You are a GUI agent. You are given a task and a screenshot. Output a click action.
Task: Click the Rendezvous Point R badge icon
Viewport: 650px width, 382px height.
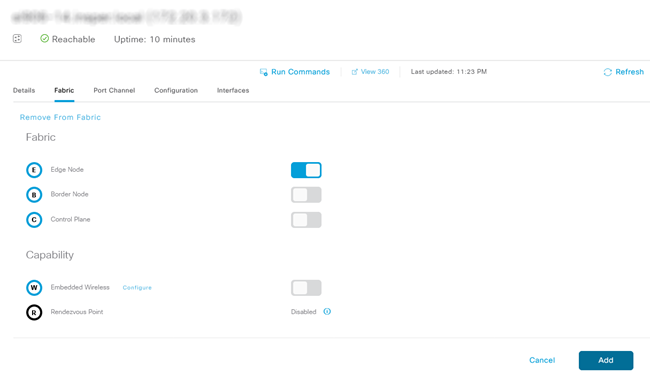coord(34,312)
